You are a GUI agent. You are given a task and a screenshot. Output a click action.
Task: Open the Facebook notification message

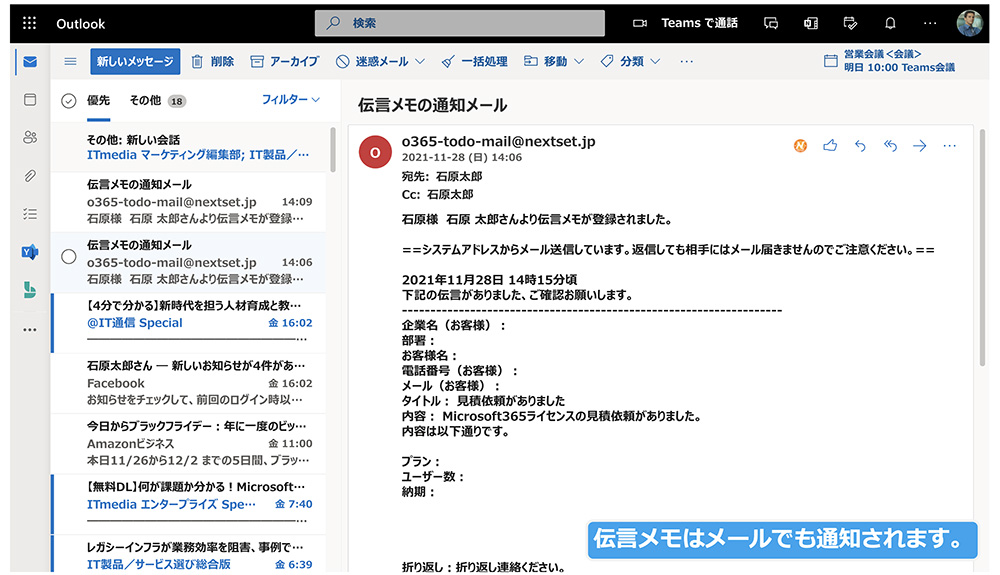pyautogui.click(x=189, y=383)
